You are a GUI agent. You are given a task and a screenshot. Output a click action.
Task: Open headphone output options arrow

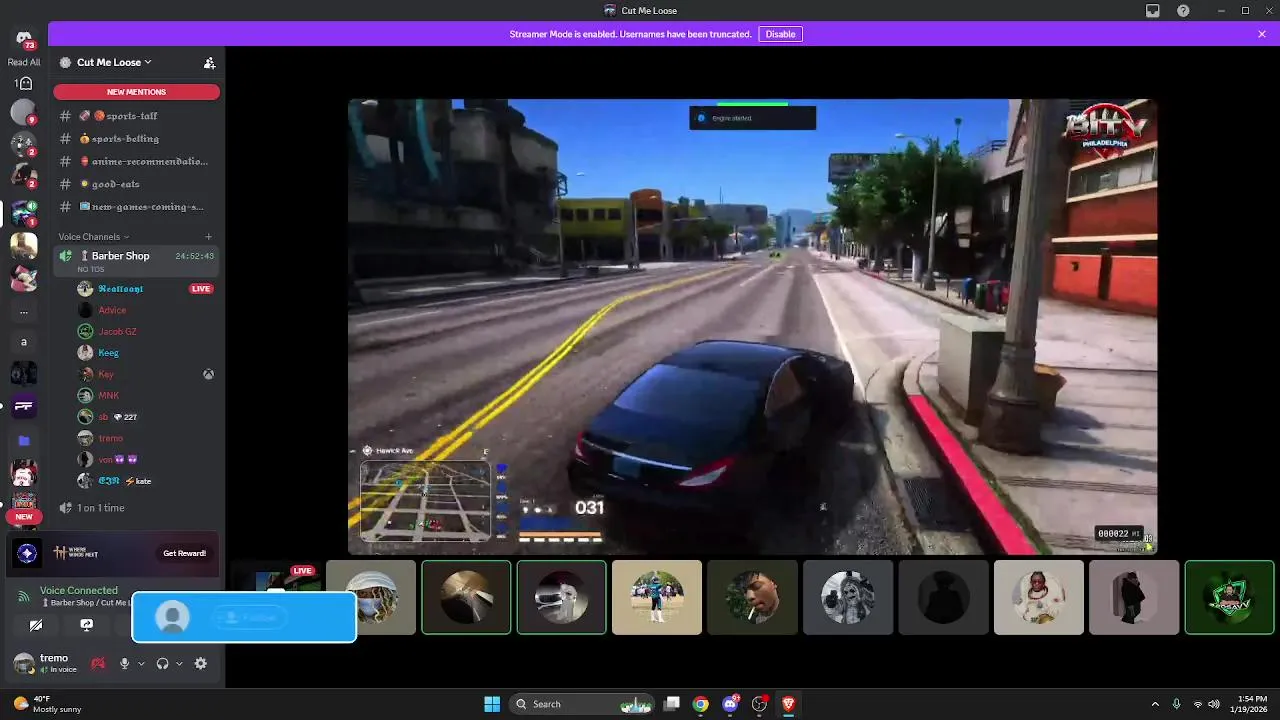[178, 663]
